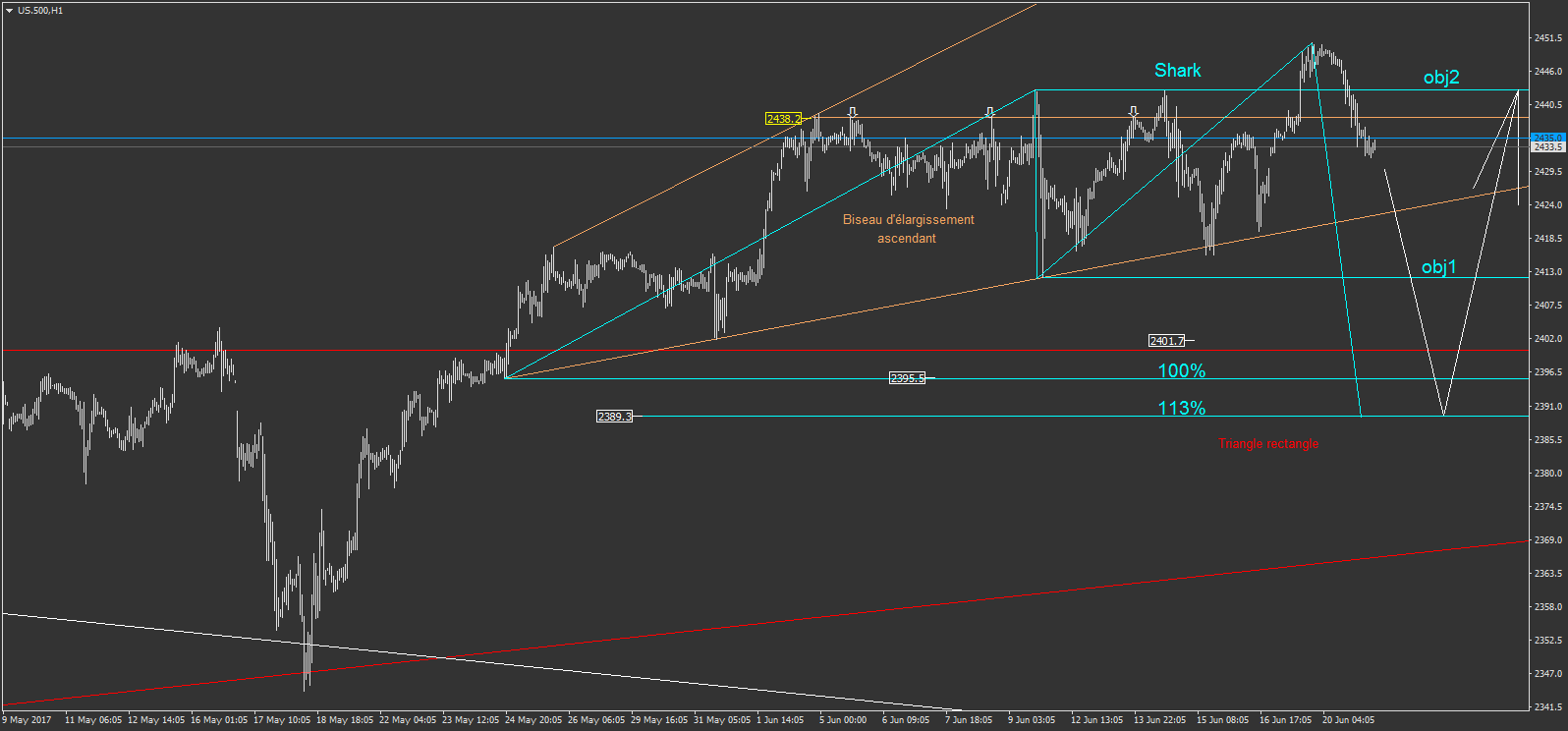The width and height of the screenshot is (1568, 731).
Task: Click the 23 May 12:05 time label
Action: 471,720
